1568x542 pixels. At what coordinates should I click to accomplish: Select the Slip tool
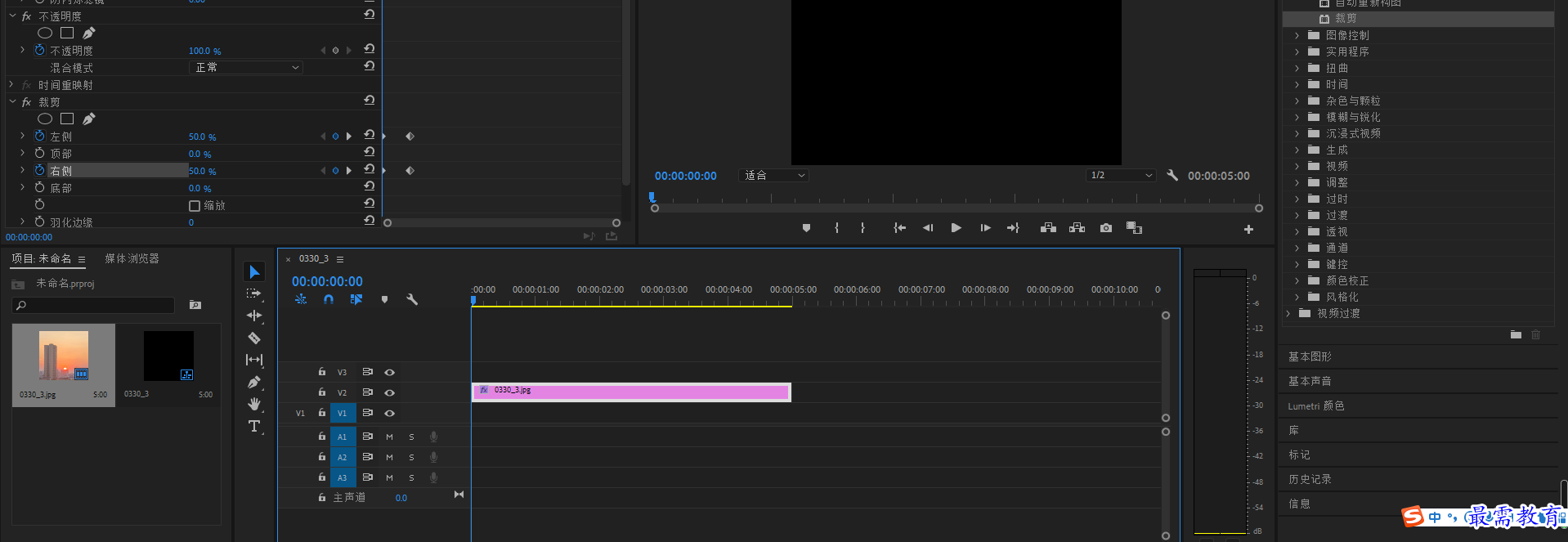[x=254, y=360]
